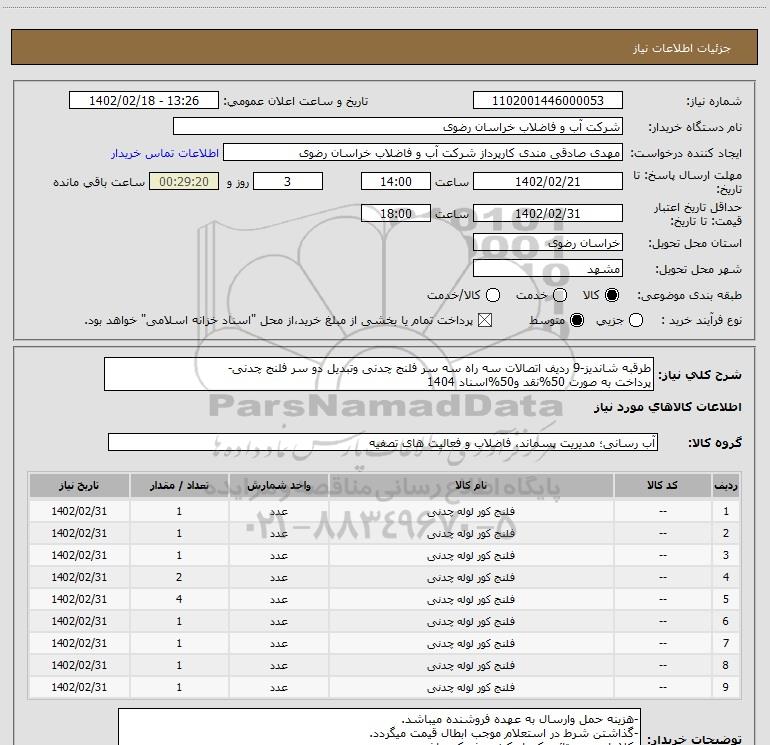
Task: Open the buyer contact information link
Action: pyautogui.click(x=165, y=154)
